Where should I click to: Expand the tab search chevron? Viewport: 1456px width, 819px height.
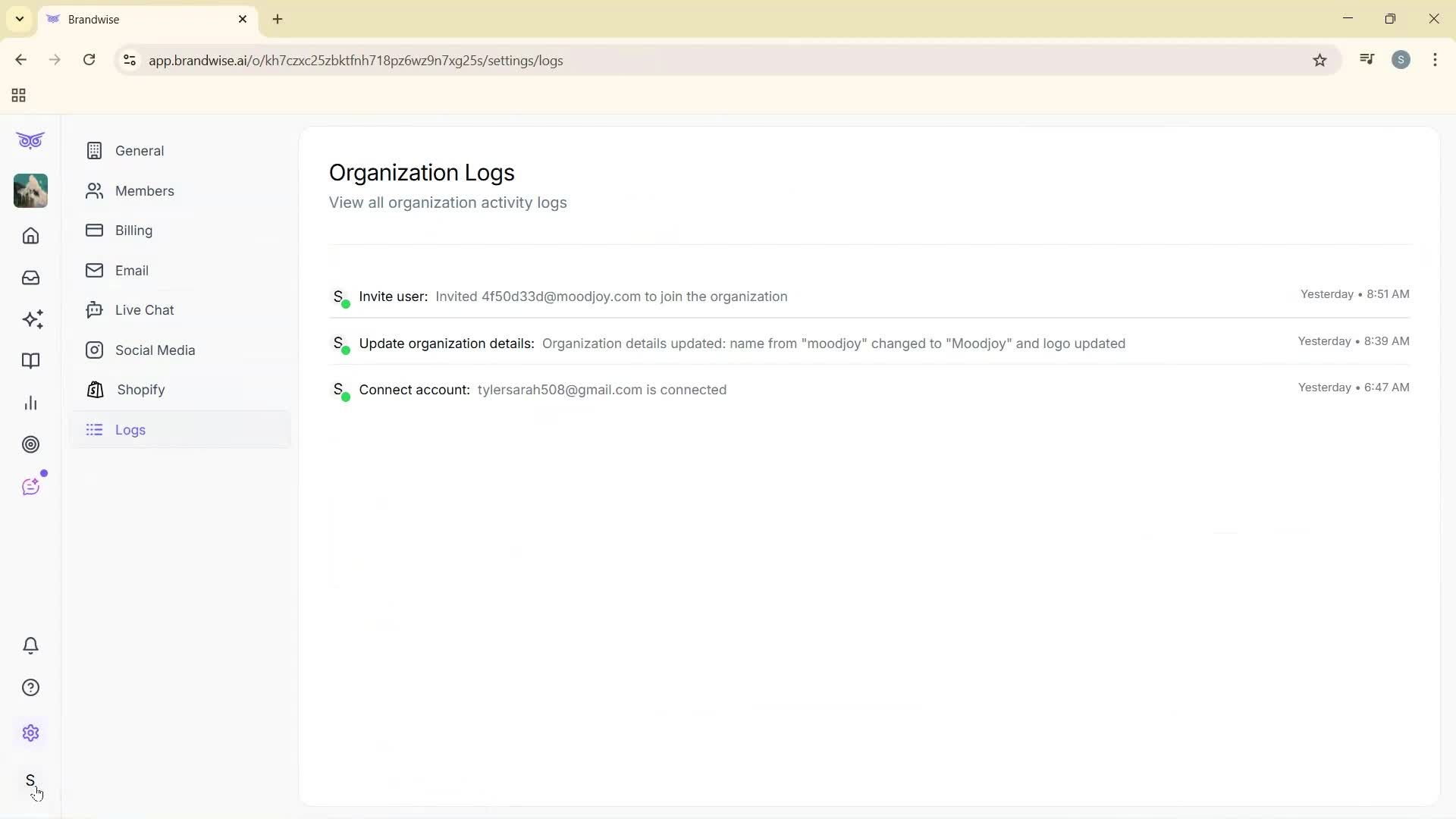point(19,19)
